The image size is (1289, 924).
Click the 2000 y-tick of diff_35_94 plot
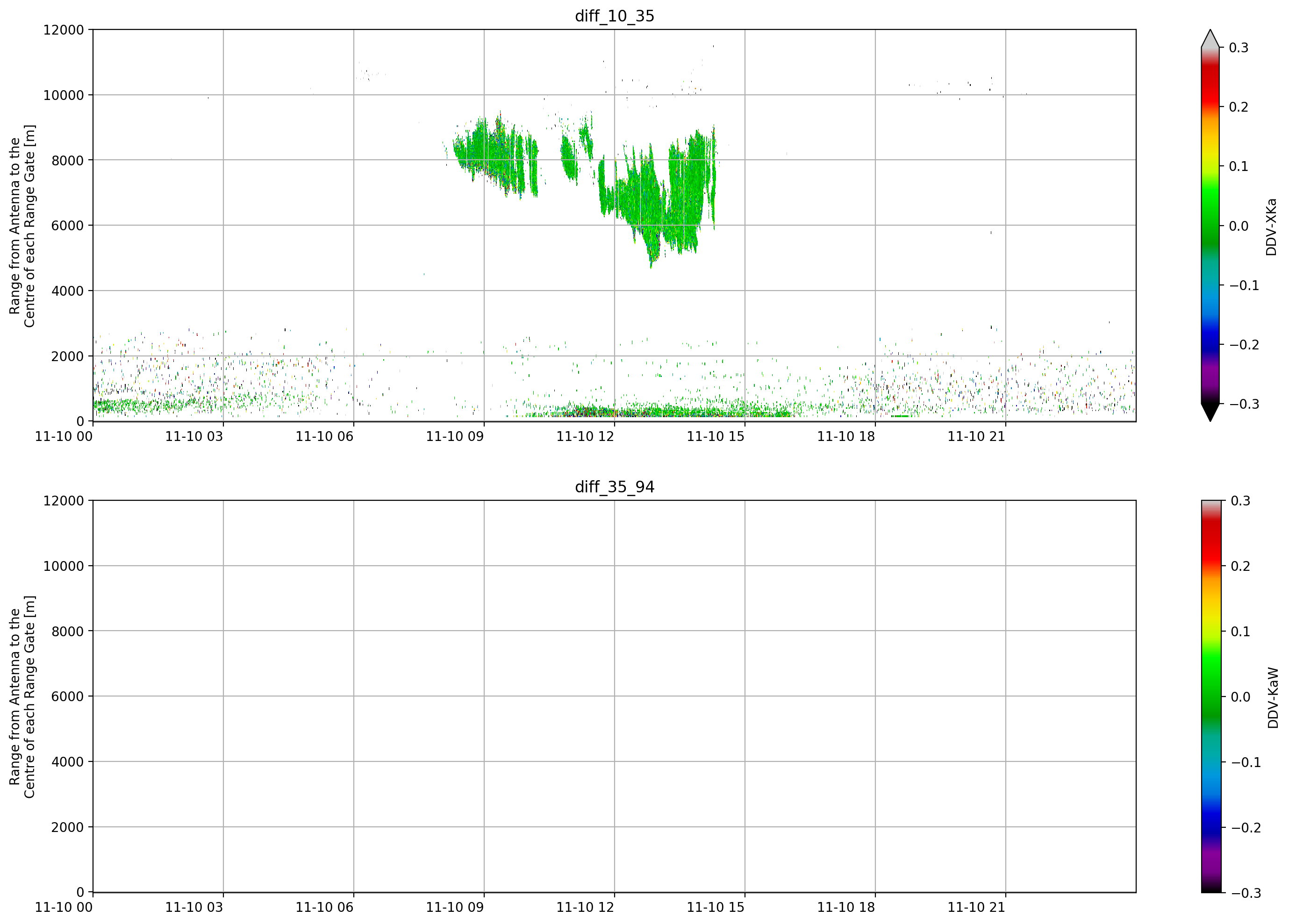pyautogui.click(x=68, y=827)
